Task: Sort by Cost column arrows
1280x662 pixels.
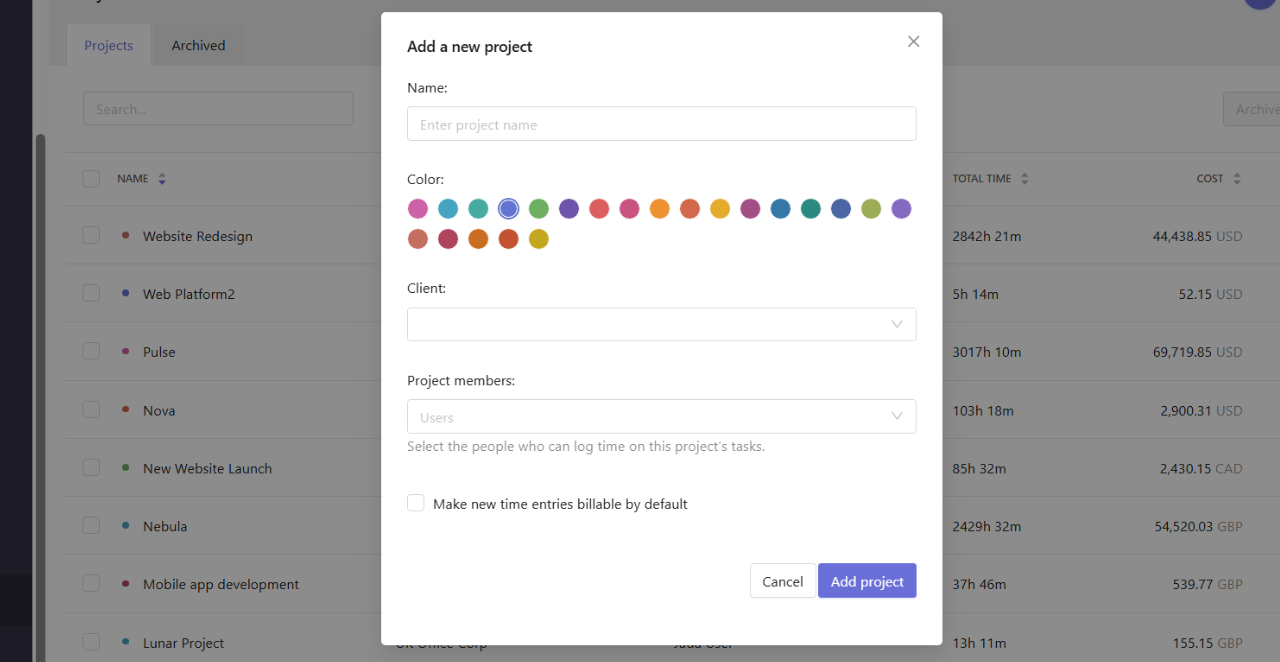Action: pyautogui.click(x=1237, y=179)
